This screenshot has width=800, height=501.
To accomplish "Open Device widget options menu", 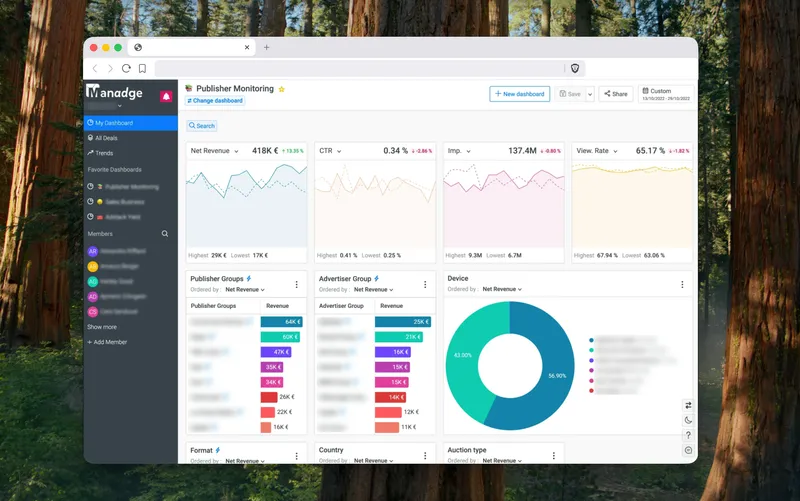I will pos(682,284).
